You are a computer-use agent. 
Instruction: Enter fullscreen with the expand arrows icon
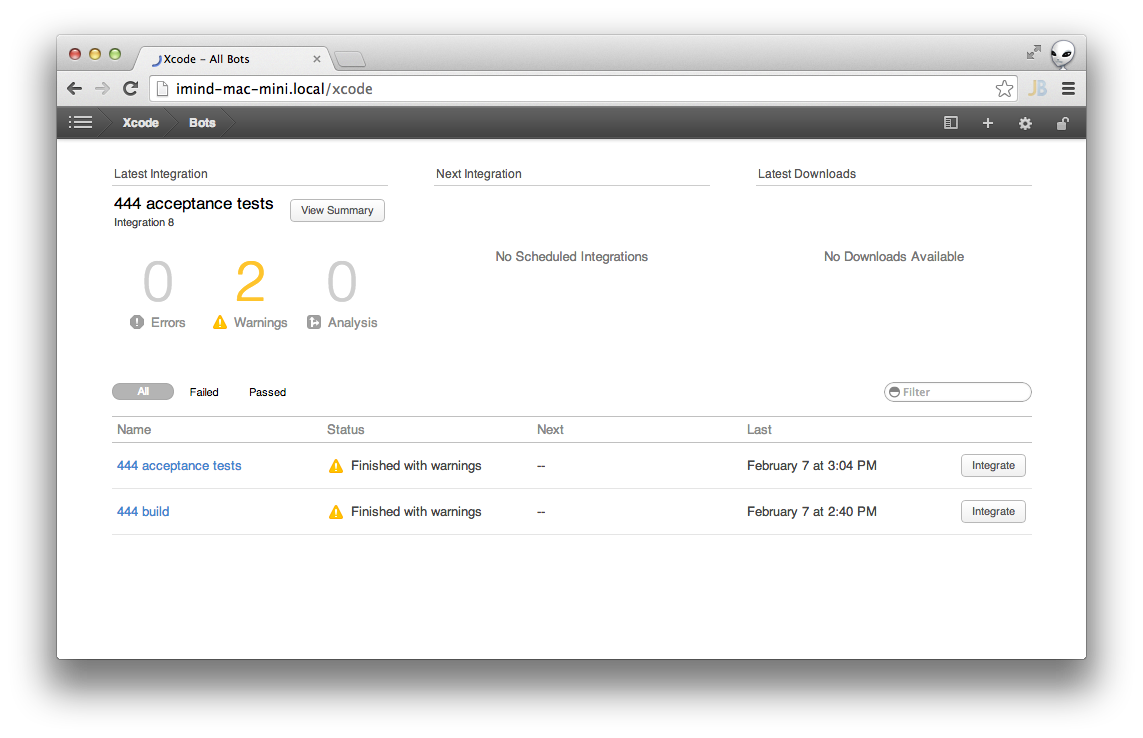pos(1034,52)
